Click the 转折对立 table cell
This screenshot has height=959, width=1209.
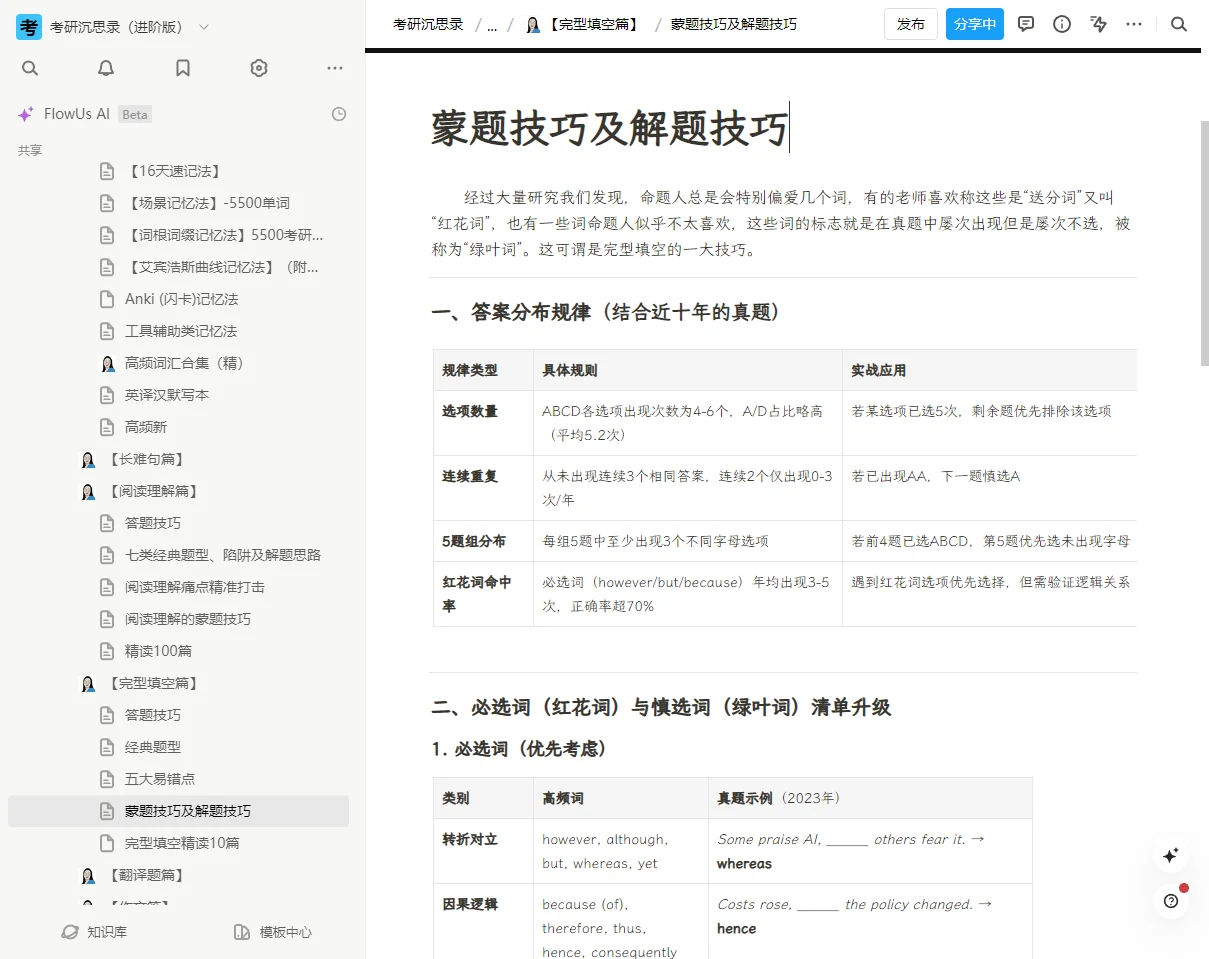(x=483, y=851)
